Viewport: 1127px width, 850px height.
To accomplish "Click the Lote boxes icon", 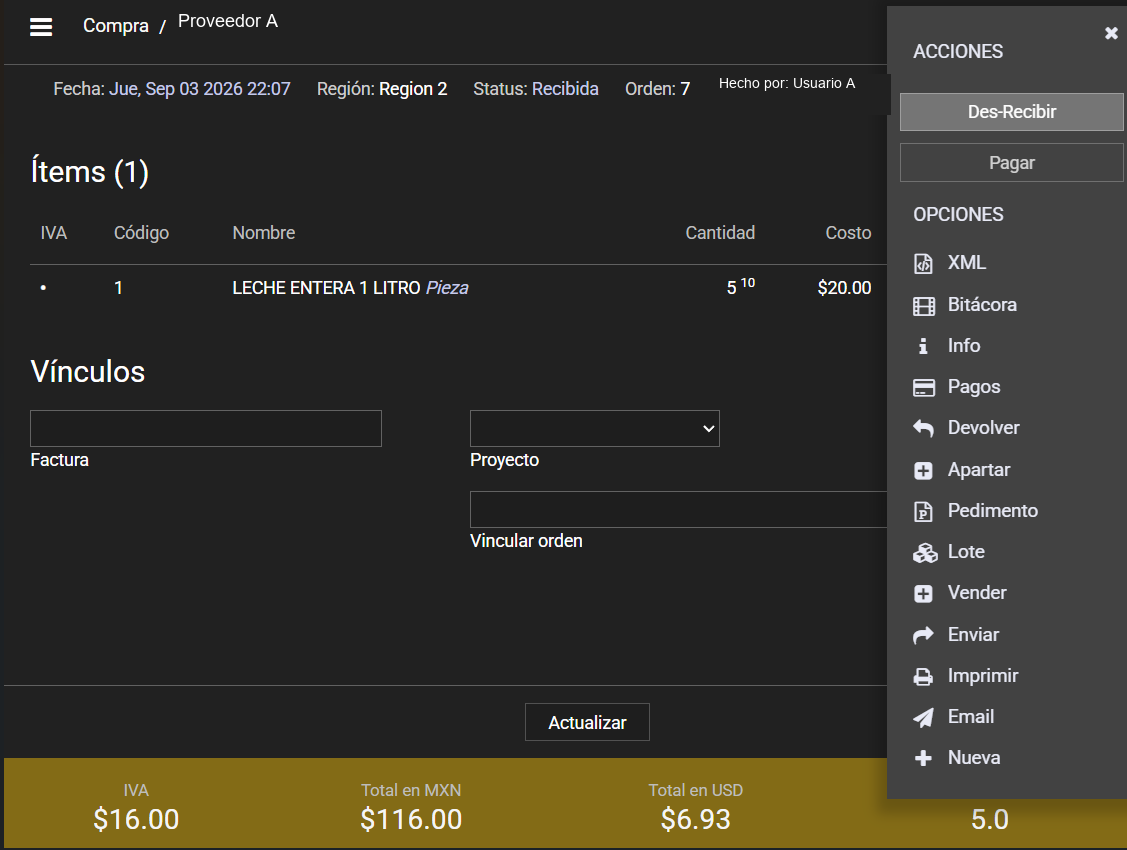I will tap(925, 553).
